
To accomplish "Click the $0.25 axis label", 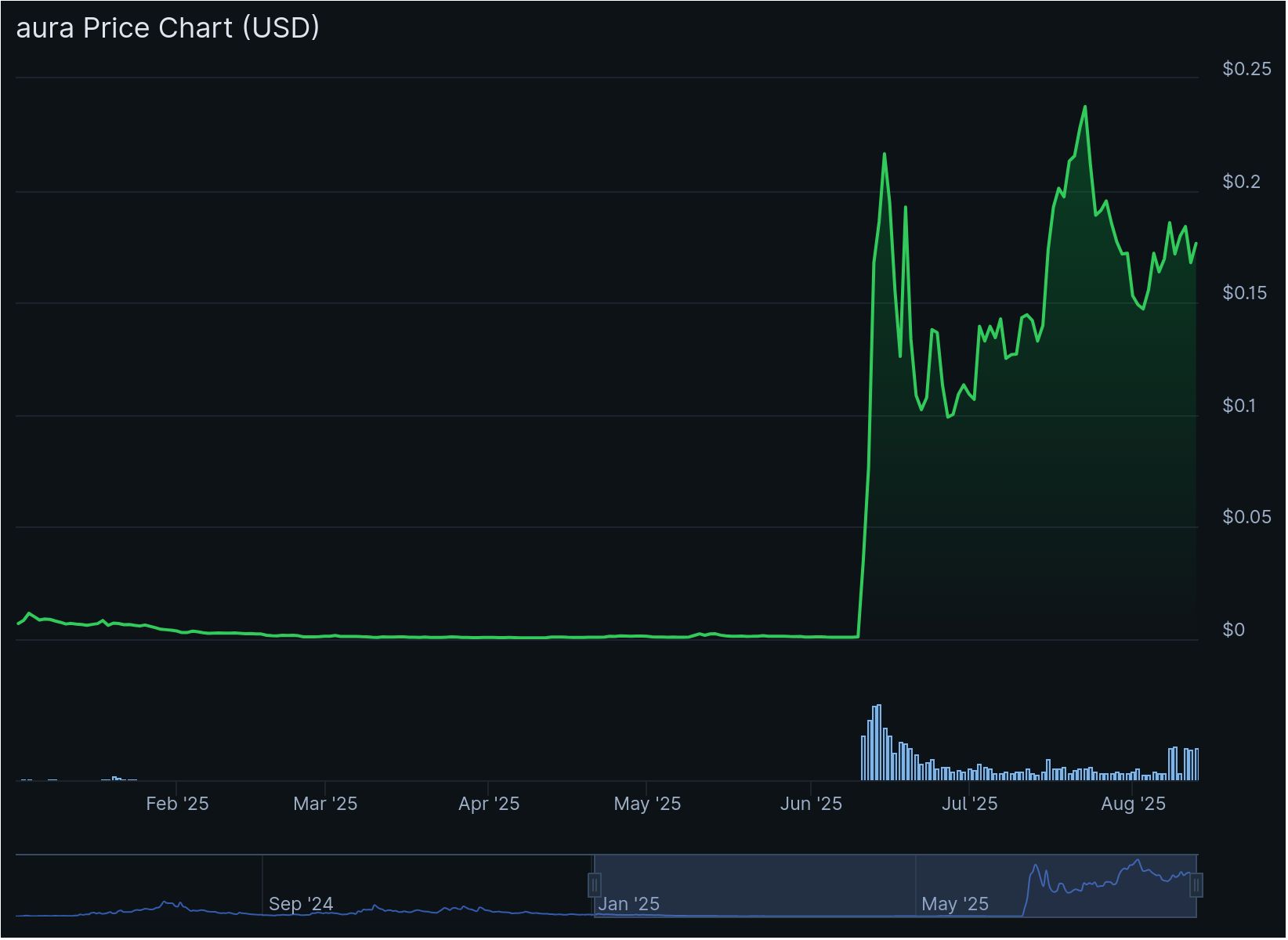I will (1246, 69).
